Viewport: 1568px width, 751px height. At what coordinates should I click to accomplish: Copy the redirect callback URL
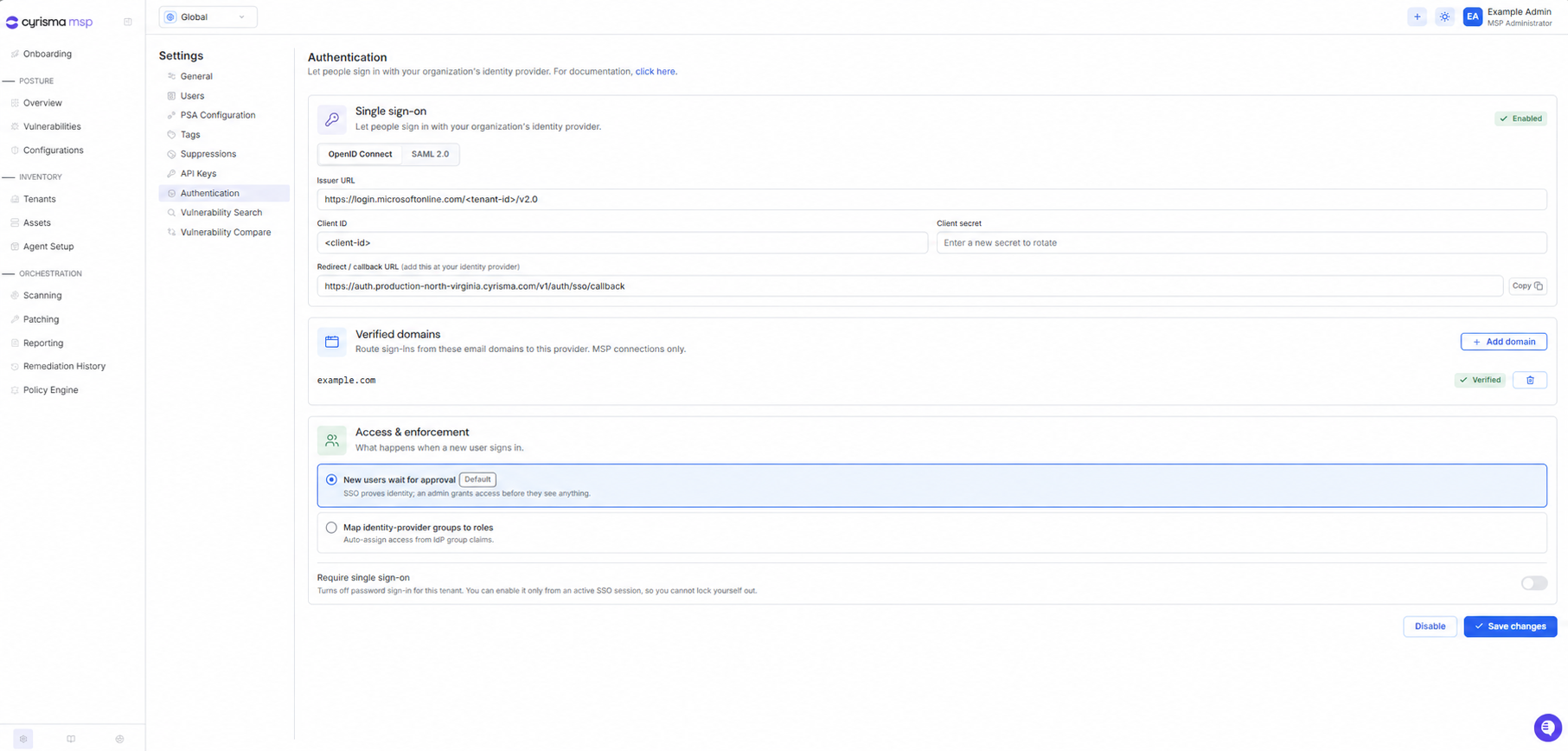click(x=1527, y=286)
